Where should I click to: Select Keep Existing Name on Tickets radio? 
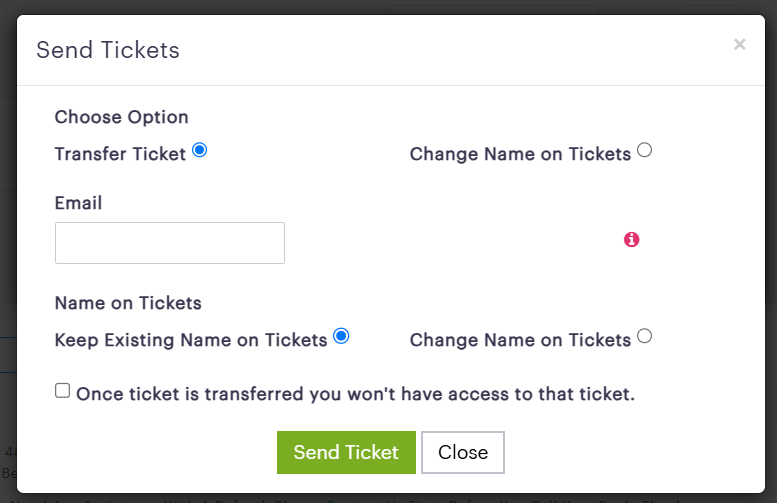click(341, 336)
